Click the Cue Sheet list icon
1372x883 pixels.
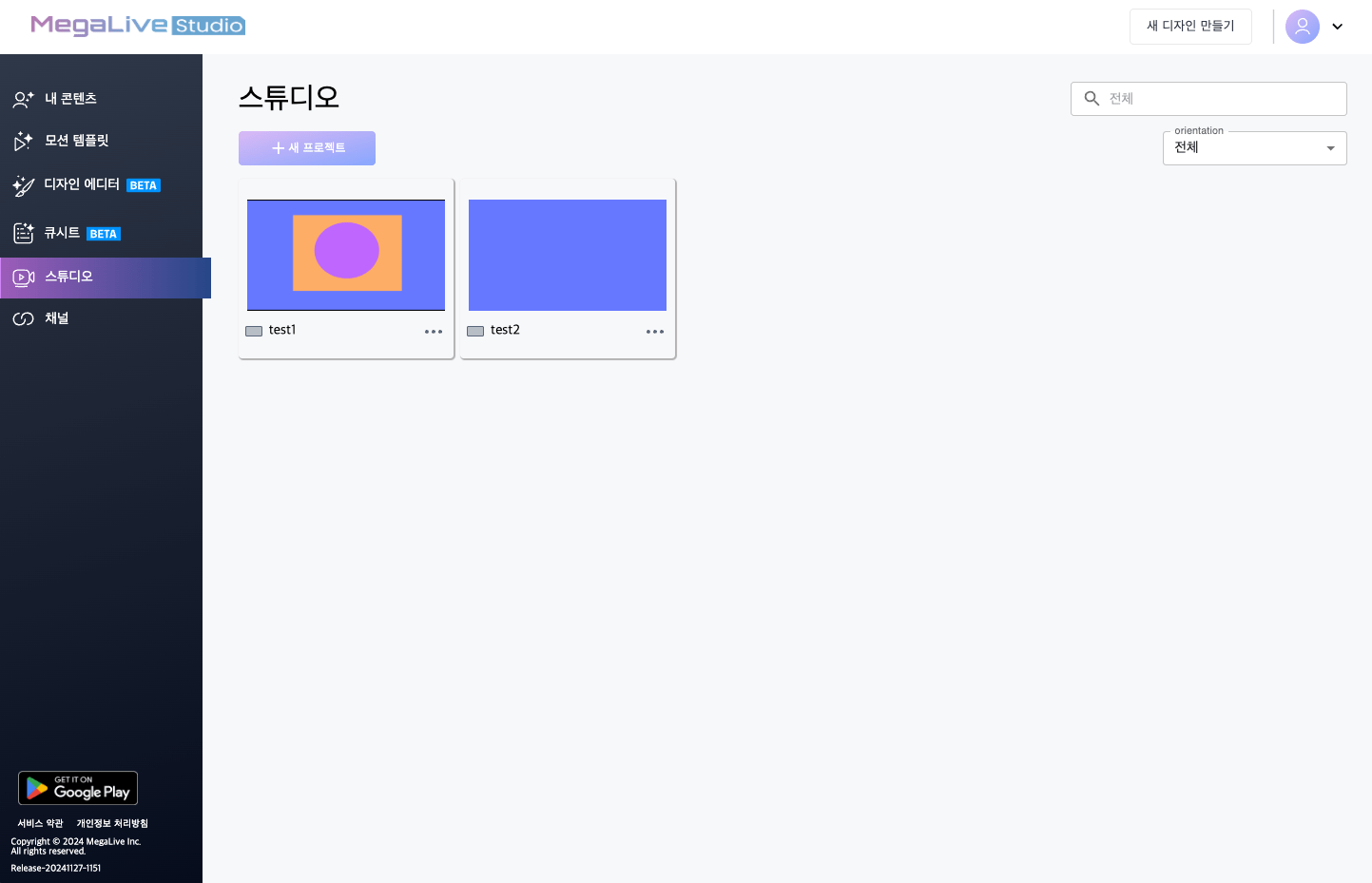coord(23,233)
